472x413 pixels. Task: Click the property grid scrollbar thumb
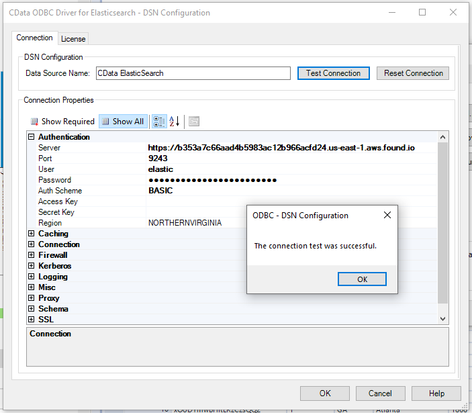[443, 223]
